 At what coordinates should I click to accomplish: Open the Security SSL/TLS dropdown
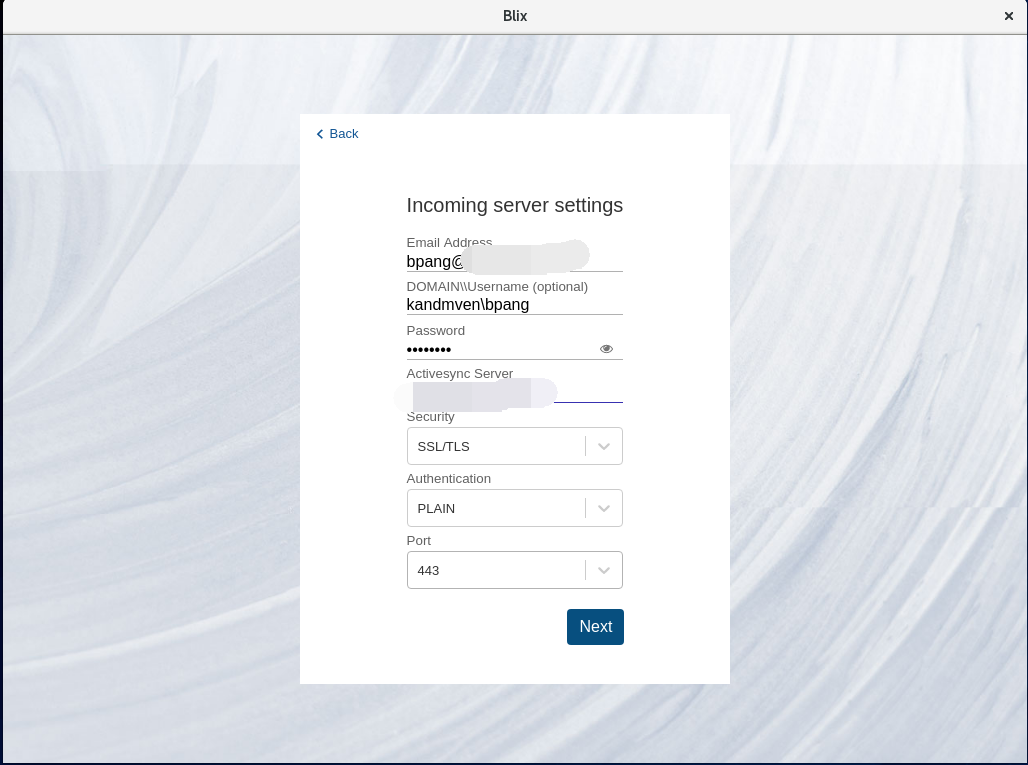pyautogui.click(x=515, y=446)
